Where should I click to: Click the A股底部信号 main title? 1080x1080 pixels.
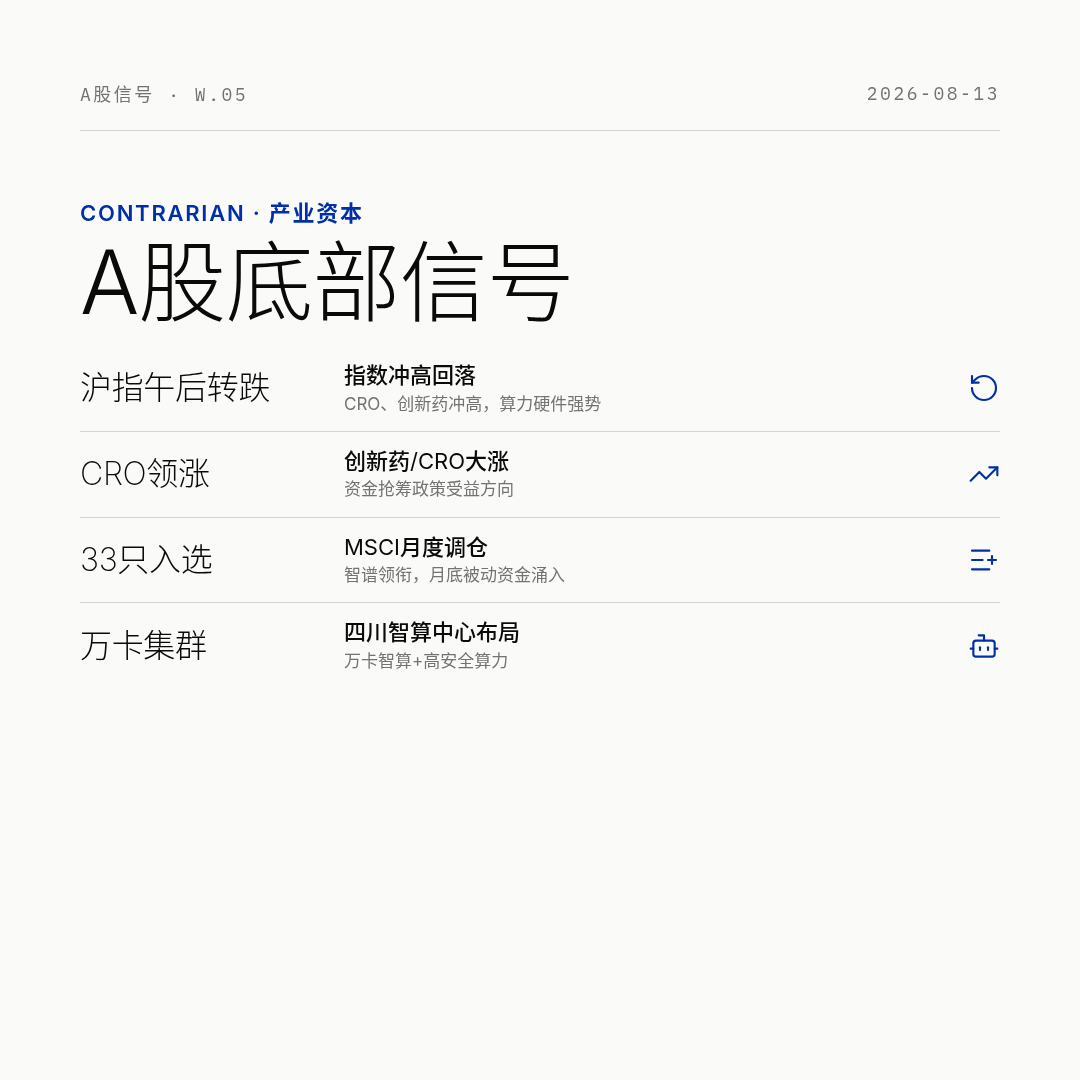325,282
